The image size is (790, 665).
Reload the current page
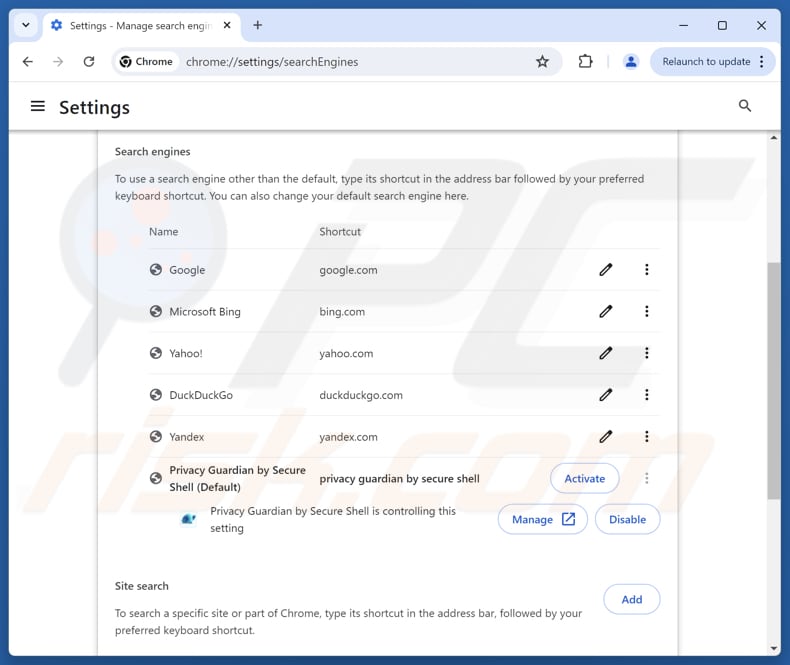89,61
